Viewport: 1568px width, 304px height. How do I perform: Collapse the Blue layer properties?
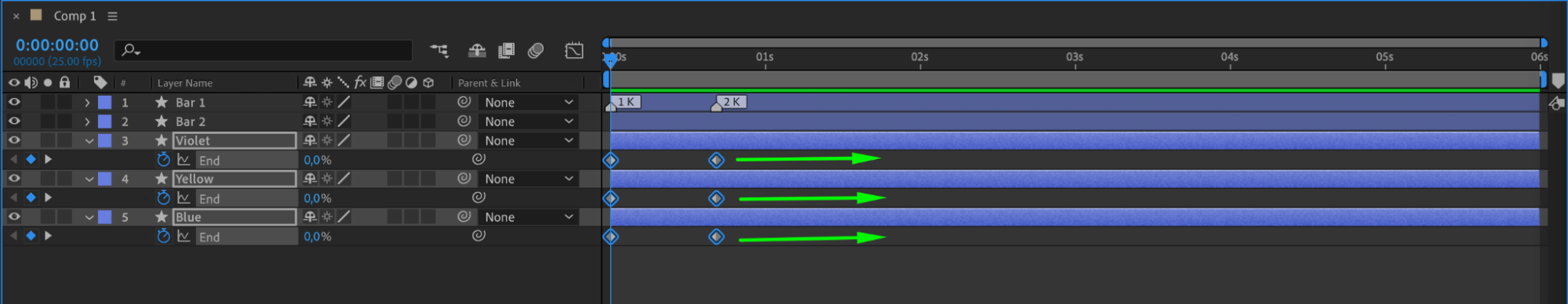pos(89,217)
